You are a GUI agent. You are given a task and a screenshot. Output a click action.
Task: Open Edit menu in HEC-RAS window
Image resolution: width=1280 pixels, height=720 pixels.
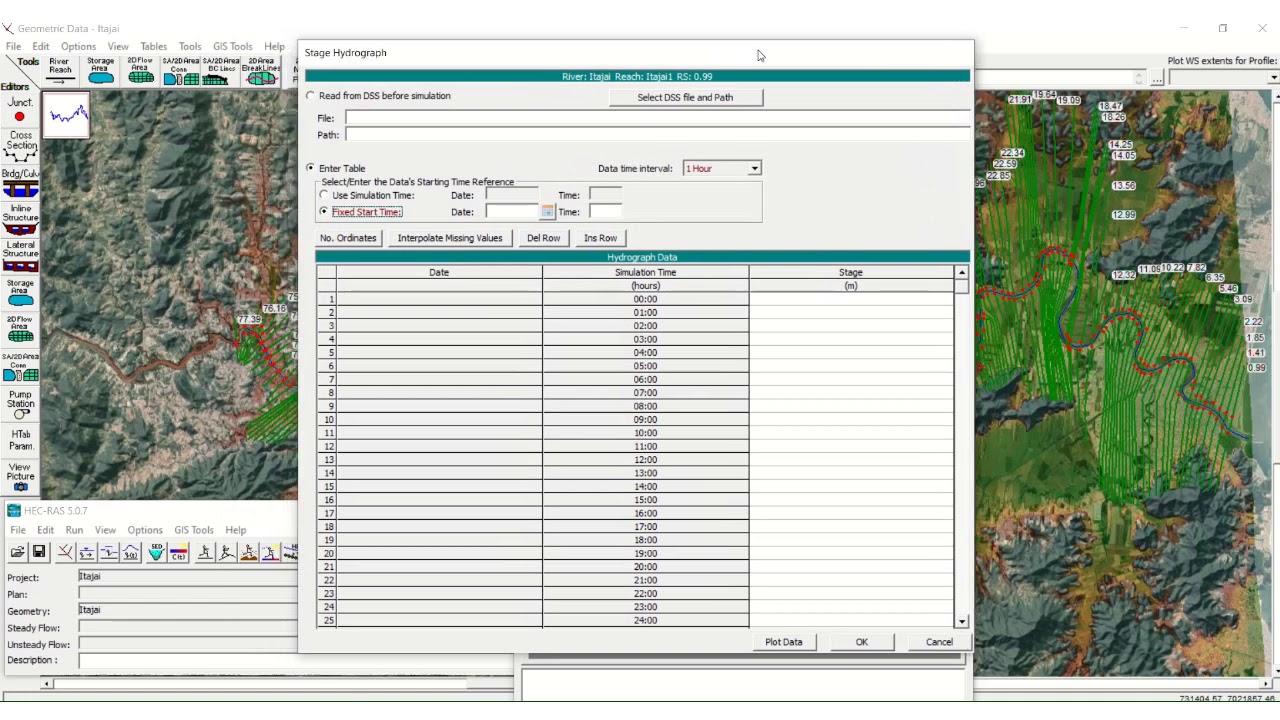point(45,530)
